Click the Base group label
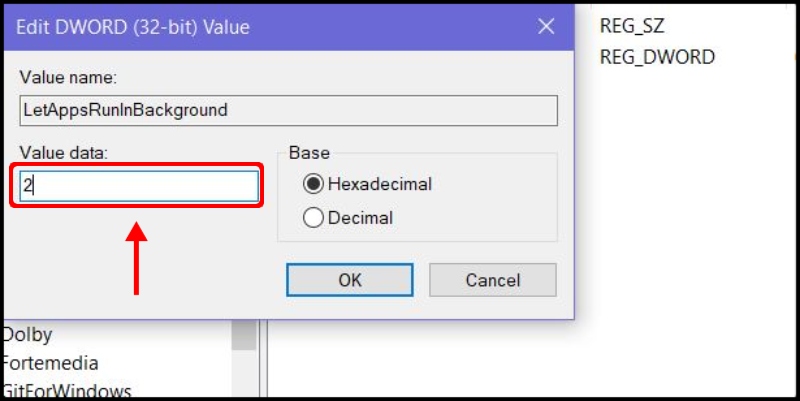The width and height of the screenshot is (800, 401). (x=309, y=153)
